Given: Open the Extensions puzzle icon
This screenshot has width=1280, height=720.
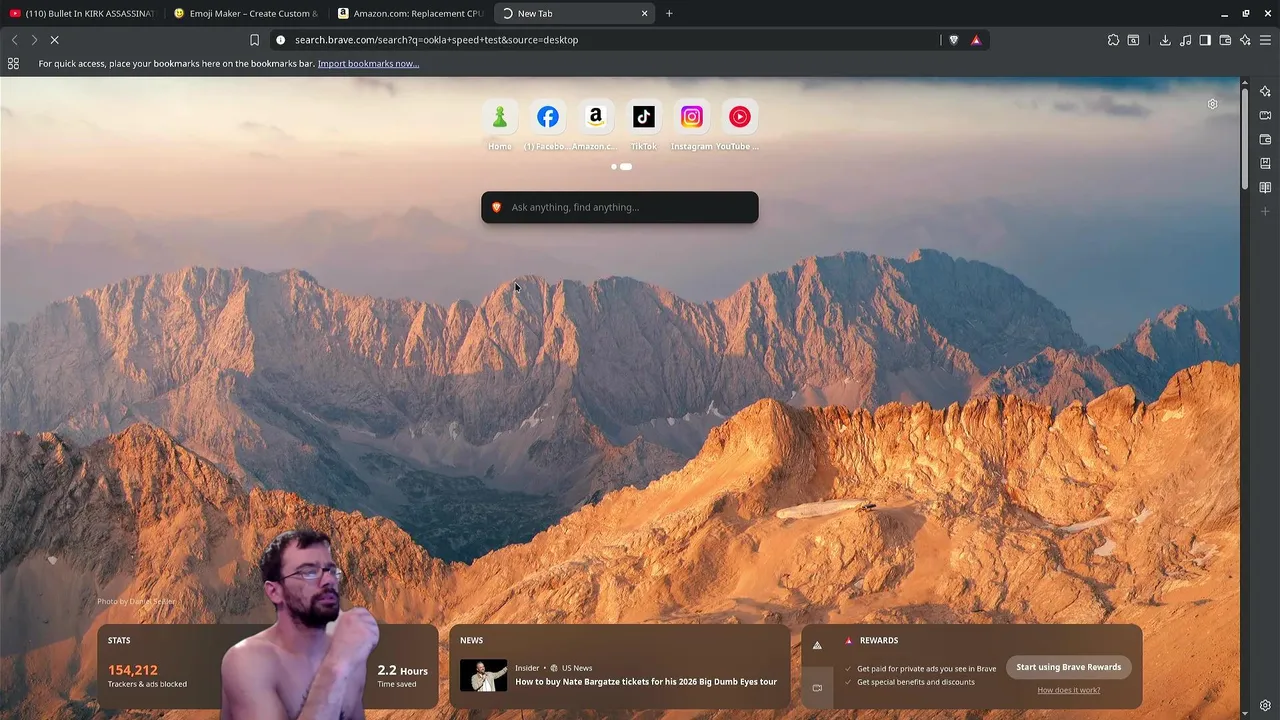Looking at the screenshot, I should (1113, 40).
